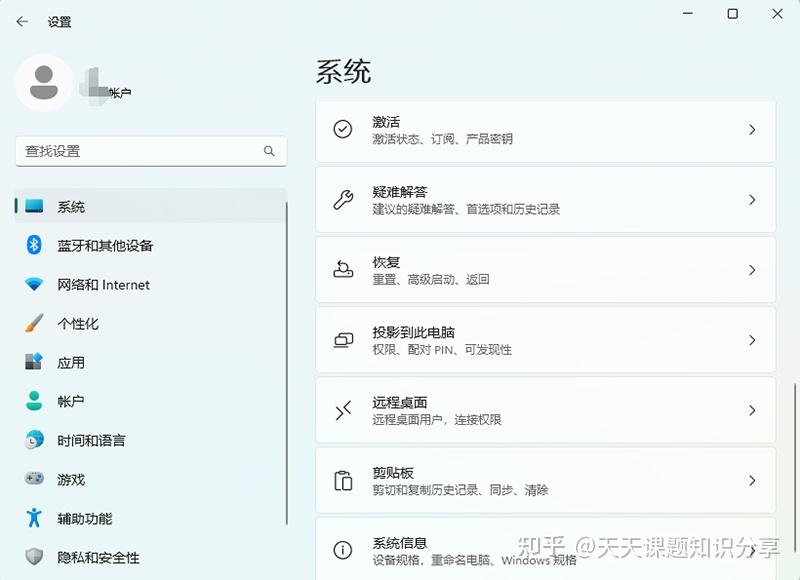The image size is (800, 580).
Task: Open 网络和 Internet settings
Action: pyautogui.click(x=151, y=284)
